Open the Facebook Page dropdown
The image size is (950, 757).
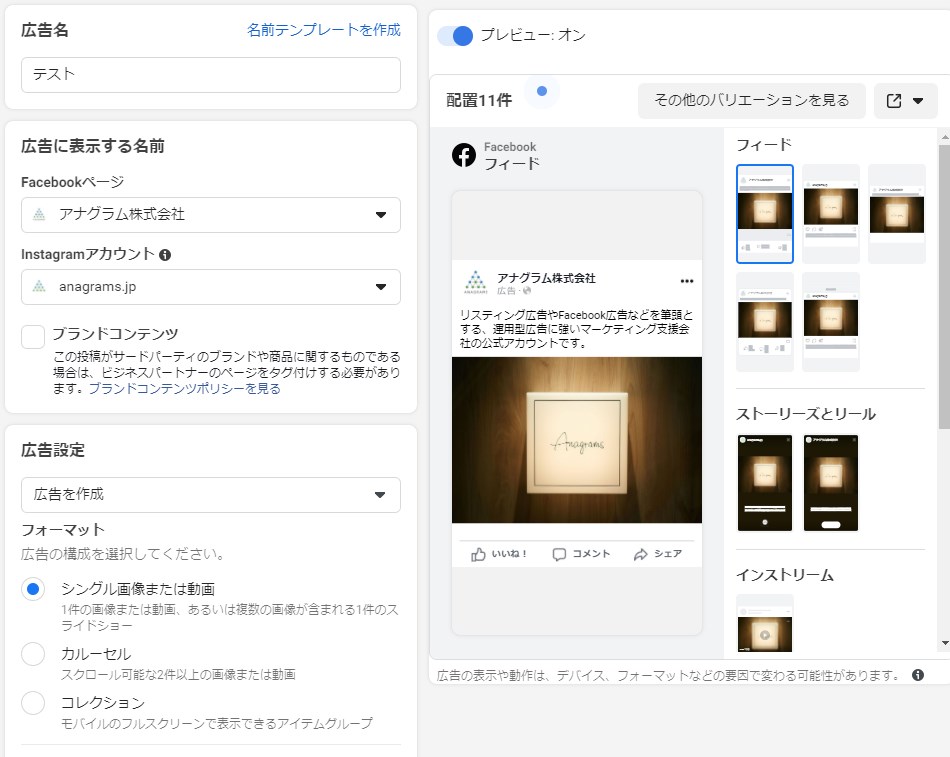click(x=210, y=215)
